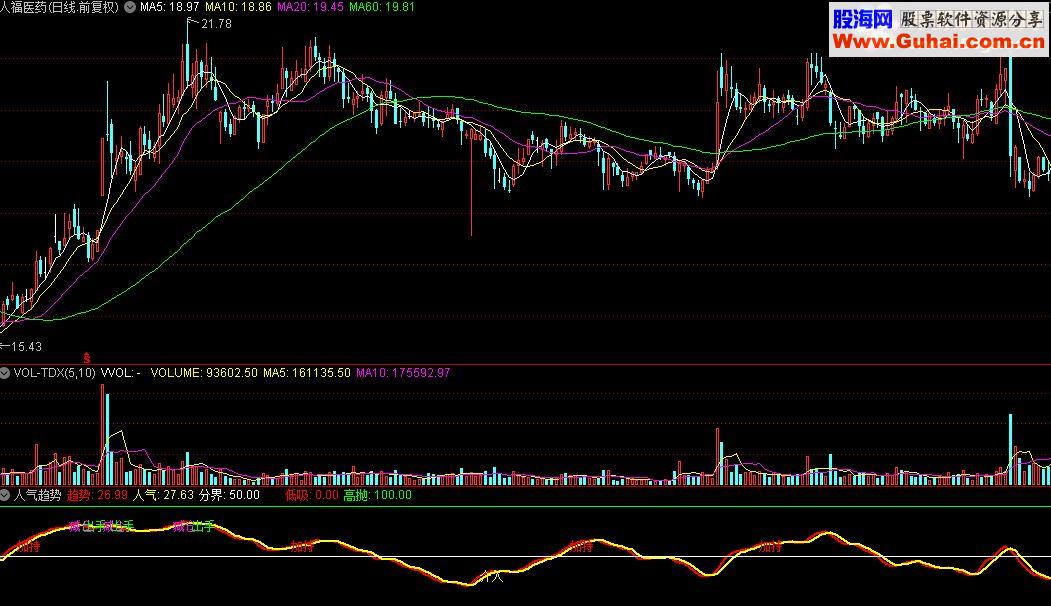Screen dimensions: 1051x606
Task: Click the 趋势: 26.99 value
Action: coord(97,495)
